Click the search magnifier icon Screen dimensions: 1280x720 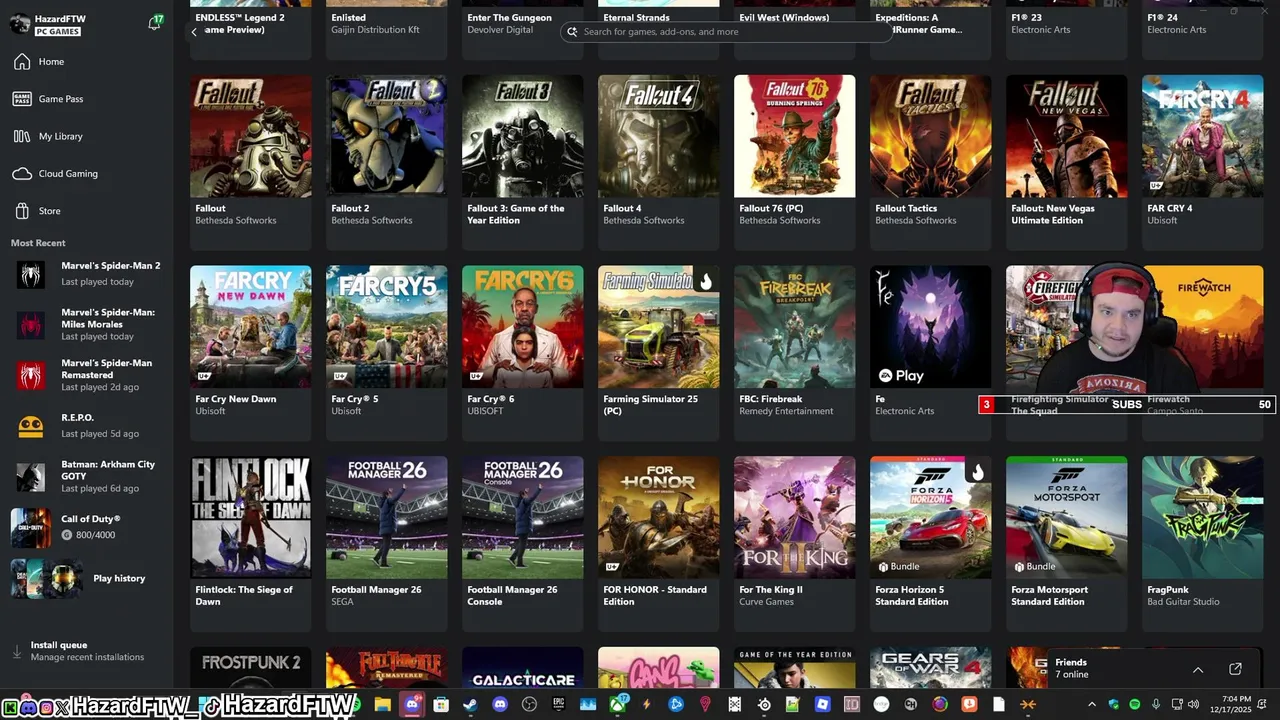pos(573,32)
